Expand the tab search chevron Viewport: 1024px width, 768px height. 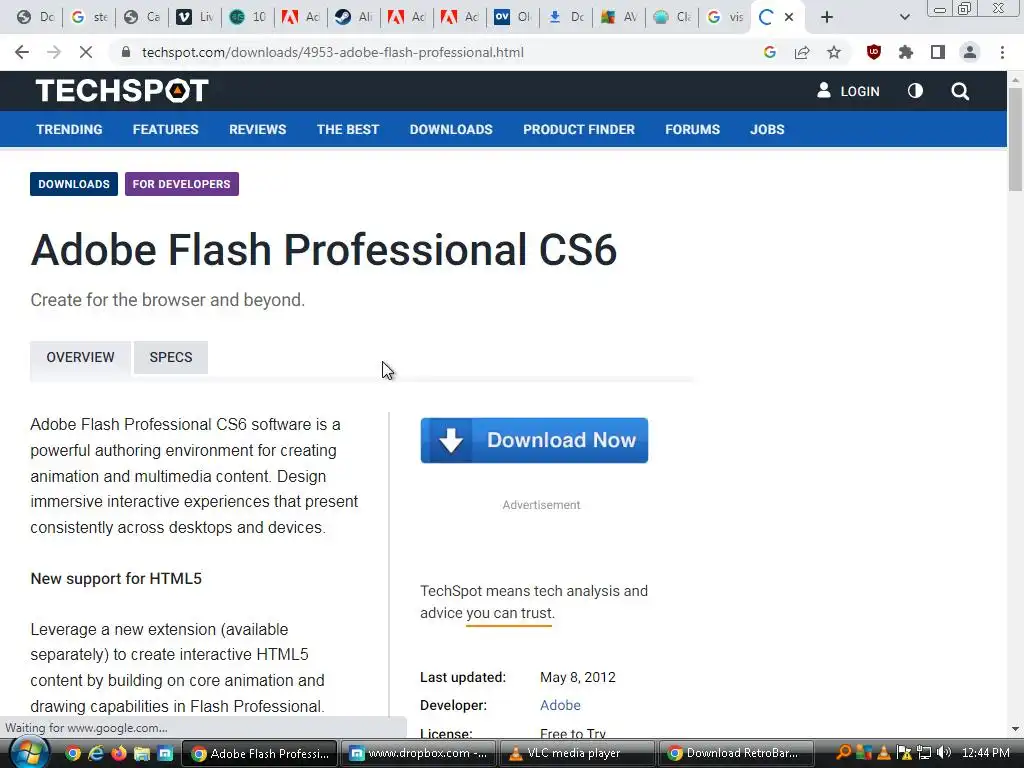(x=904, y=17)
